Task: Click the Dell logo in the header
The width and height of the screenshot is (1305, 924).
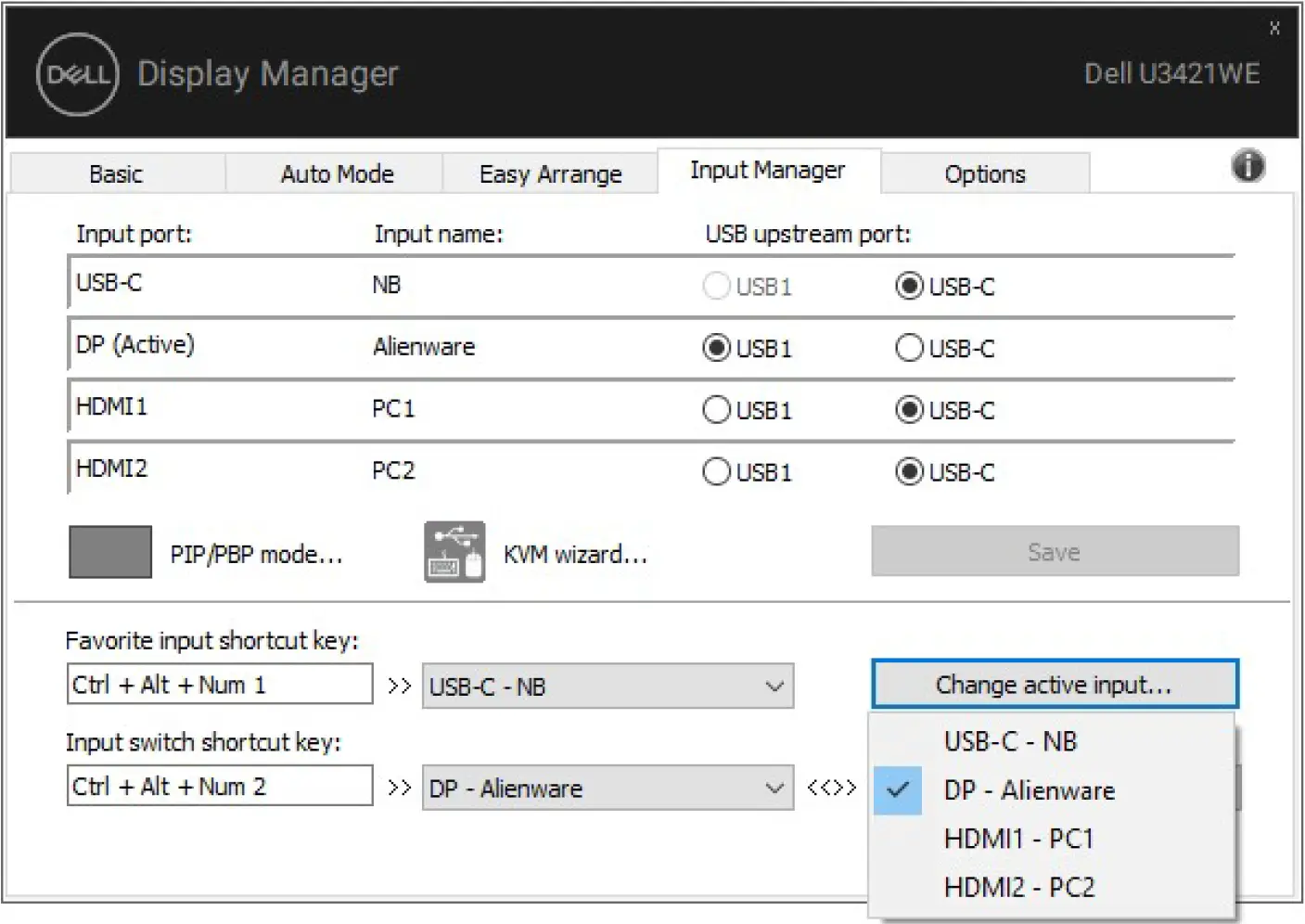Action: 74,74
